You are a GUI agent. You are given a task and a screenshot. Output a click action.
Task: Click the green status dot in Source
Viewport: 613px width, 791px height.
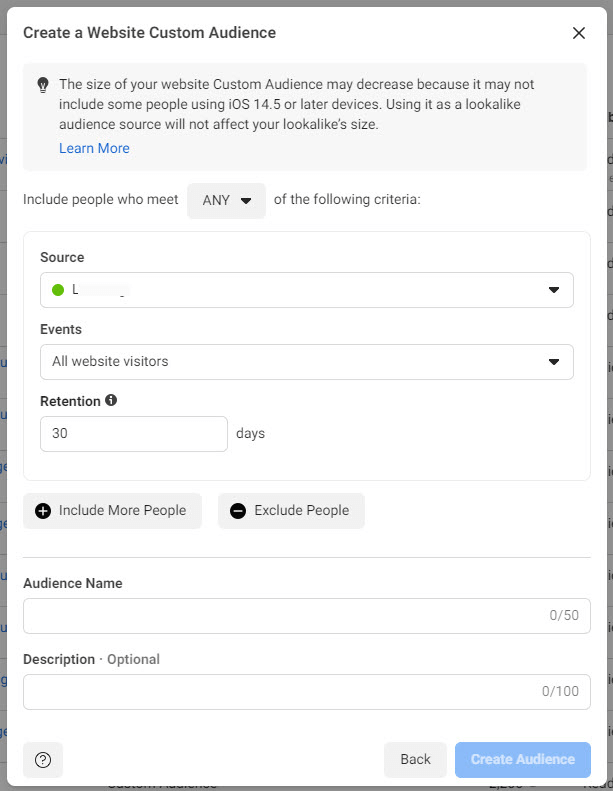[x=58, y=290]
